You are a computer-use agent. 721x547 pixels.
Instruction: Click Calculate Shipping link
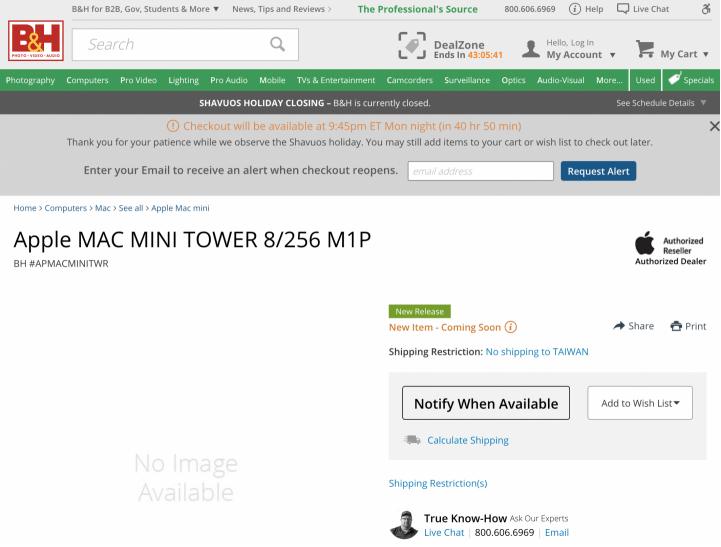(x=468, y=440)
